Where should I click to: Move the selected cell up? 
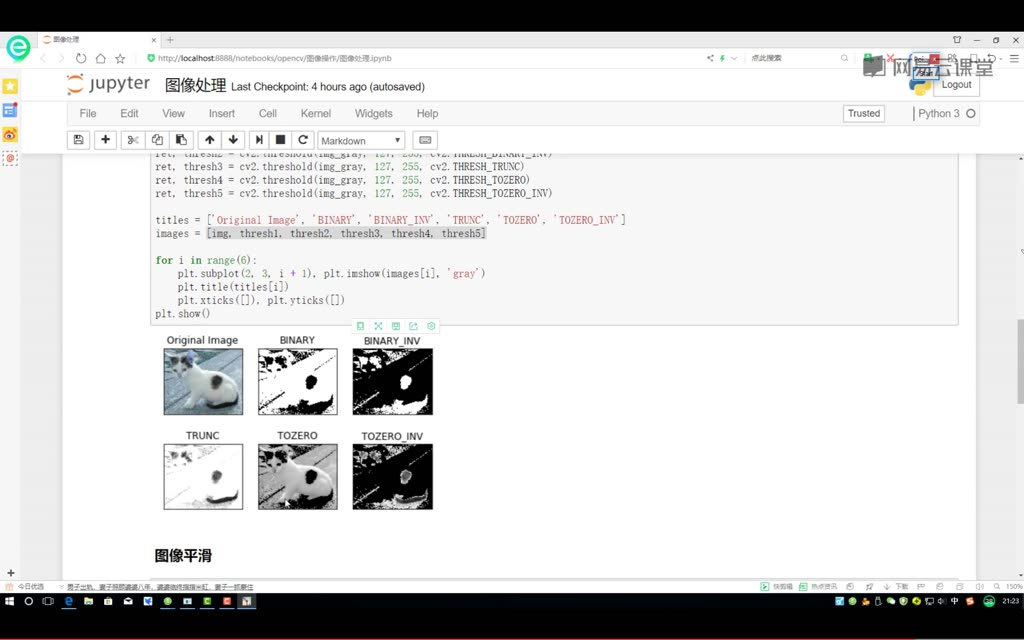click(210, 140)
